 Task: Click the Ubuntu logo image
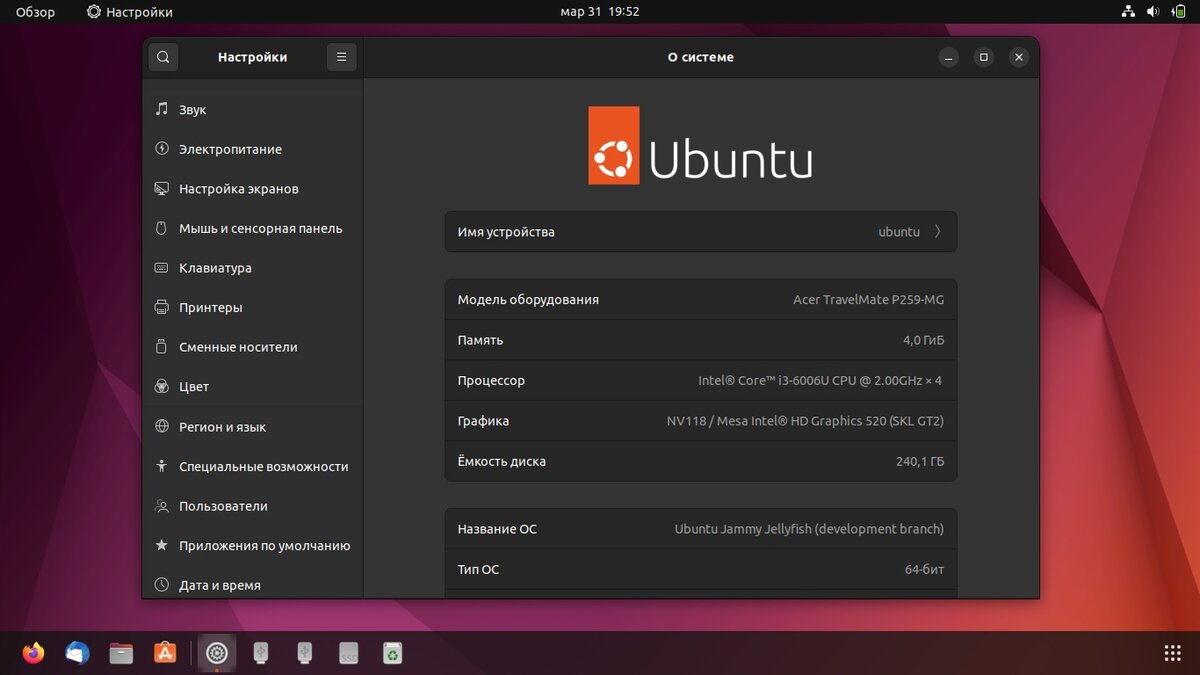pyautogui.click(x=700, y=145)
